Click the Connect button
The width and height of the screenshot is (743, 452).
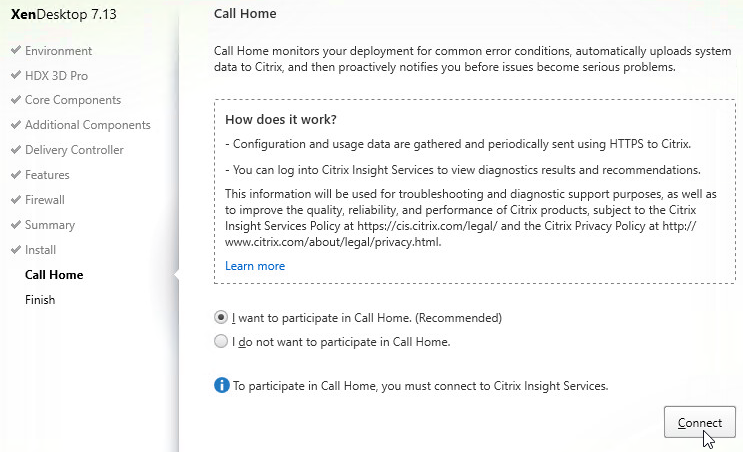tap(699, 422)
